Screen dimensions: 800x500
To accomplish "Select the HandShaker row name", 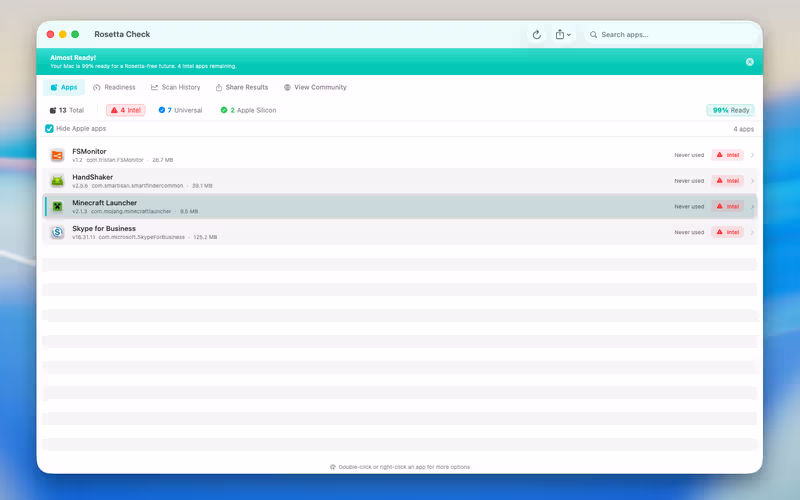I will coord(92,177).
